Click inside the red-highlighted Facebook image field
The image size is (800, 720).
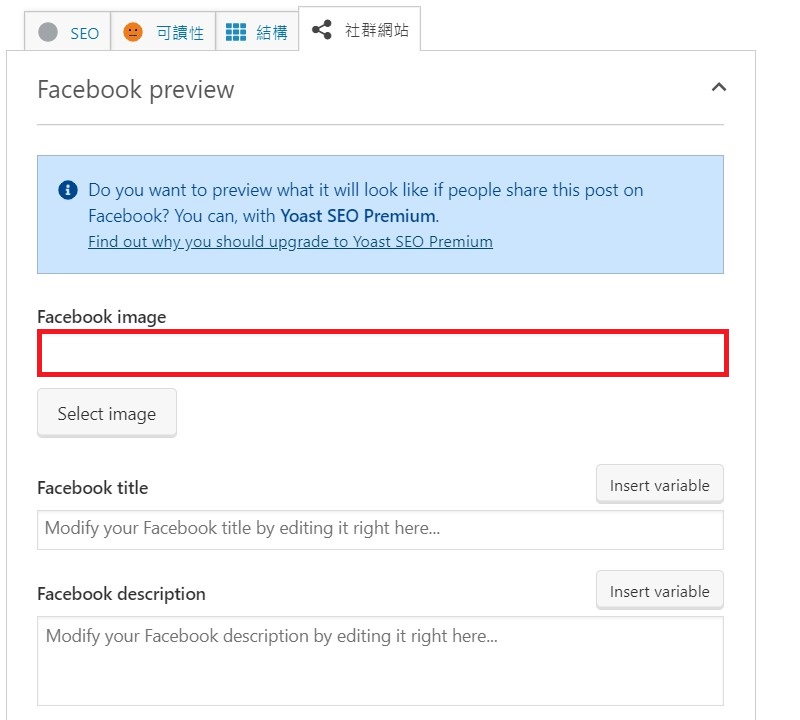[382, 354]
